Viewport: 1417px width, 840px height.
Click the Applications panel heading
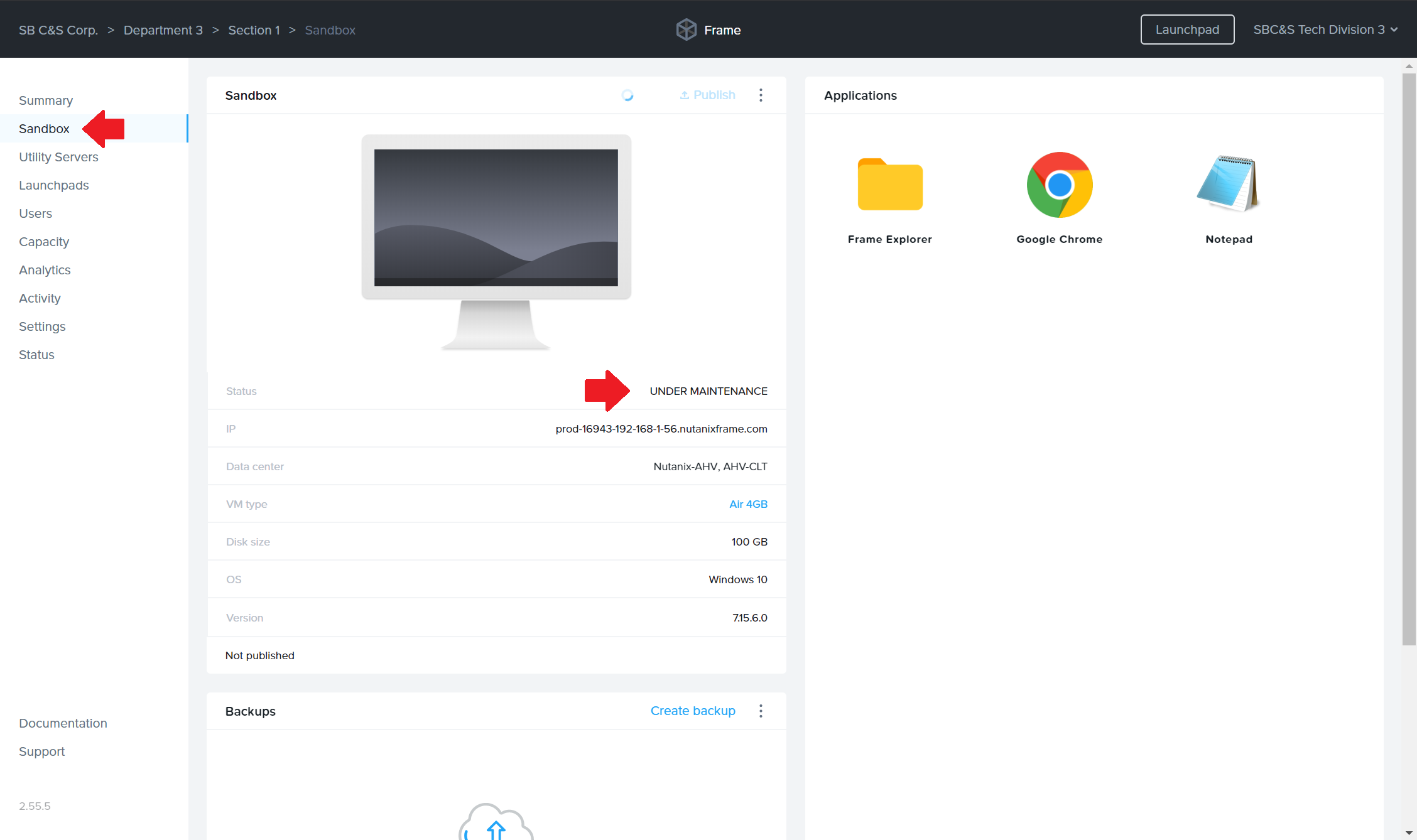pos(861,95)
